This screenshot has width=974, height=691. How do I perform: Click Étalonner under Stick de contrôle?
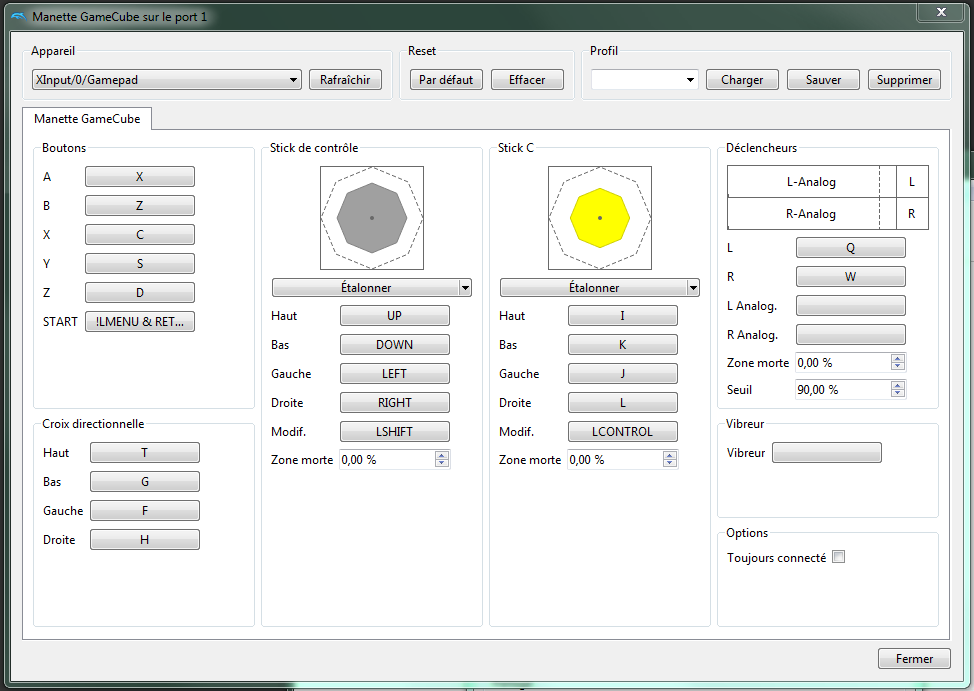(366, 288)
